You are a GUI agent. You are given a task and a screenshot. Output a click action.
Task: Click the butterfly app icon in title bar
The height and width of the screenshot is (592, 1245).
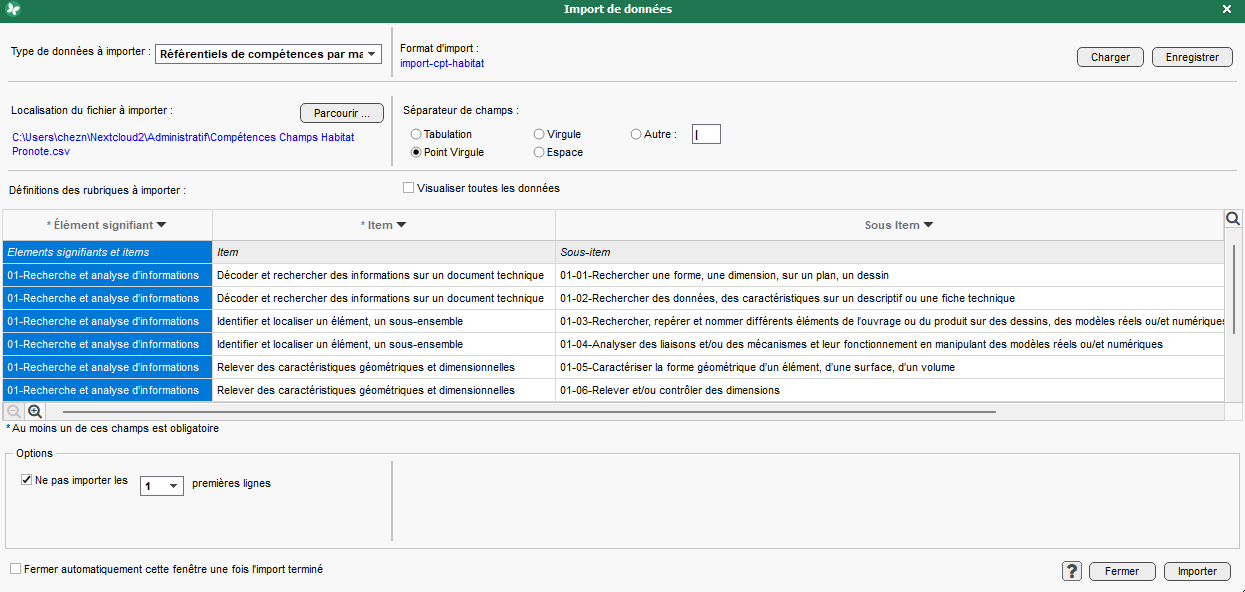(13, 9)
